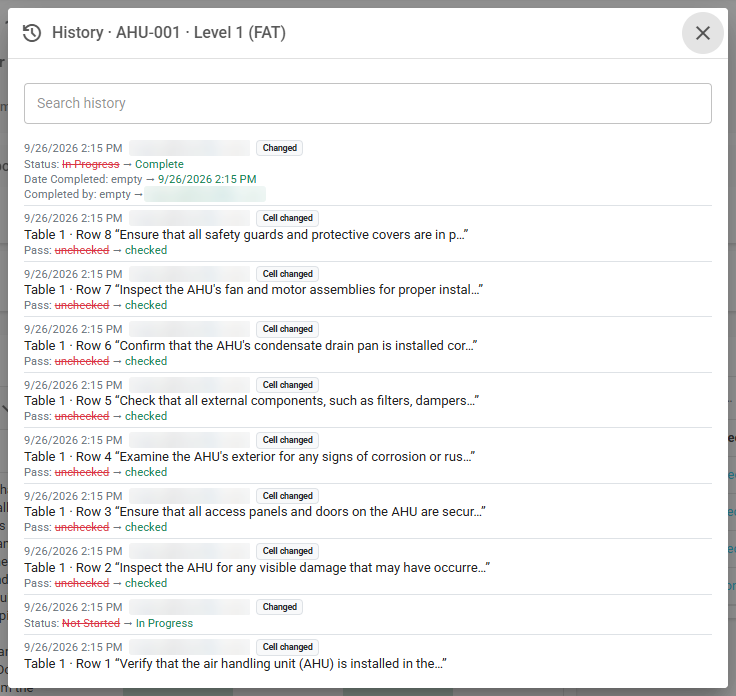Click the Pass unchecked → checked line under Row 3

[x=96, y=527]
